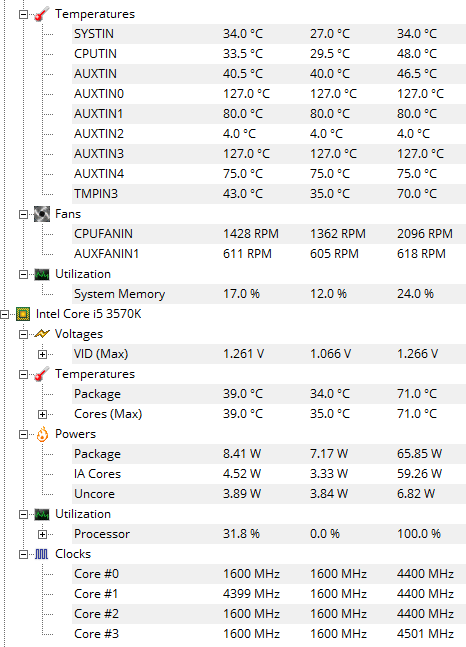This screenshot has height=647, width=466.
Task: Select the SYSTIN sensor label
Action: point(94,34)
